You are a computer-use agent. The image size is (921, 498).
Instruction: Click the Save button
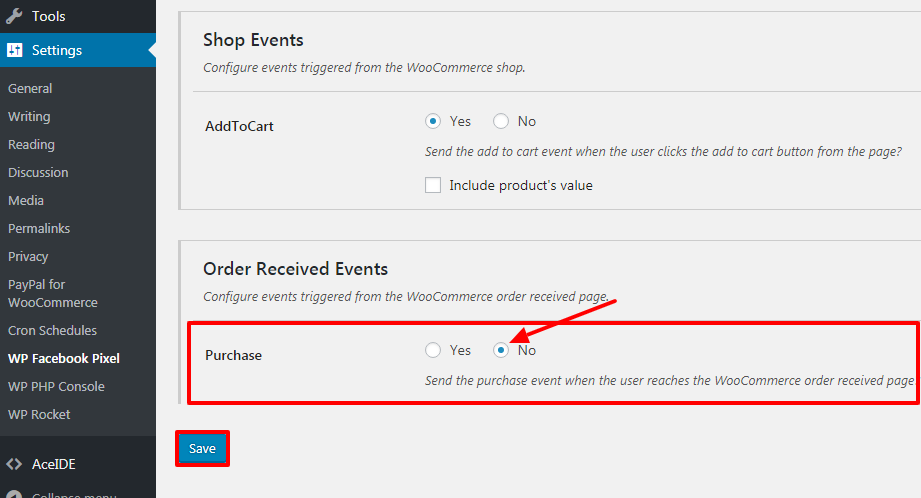202,449
